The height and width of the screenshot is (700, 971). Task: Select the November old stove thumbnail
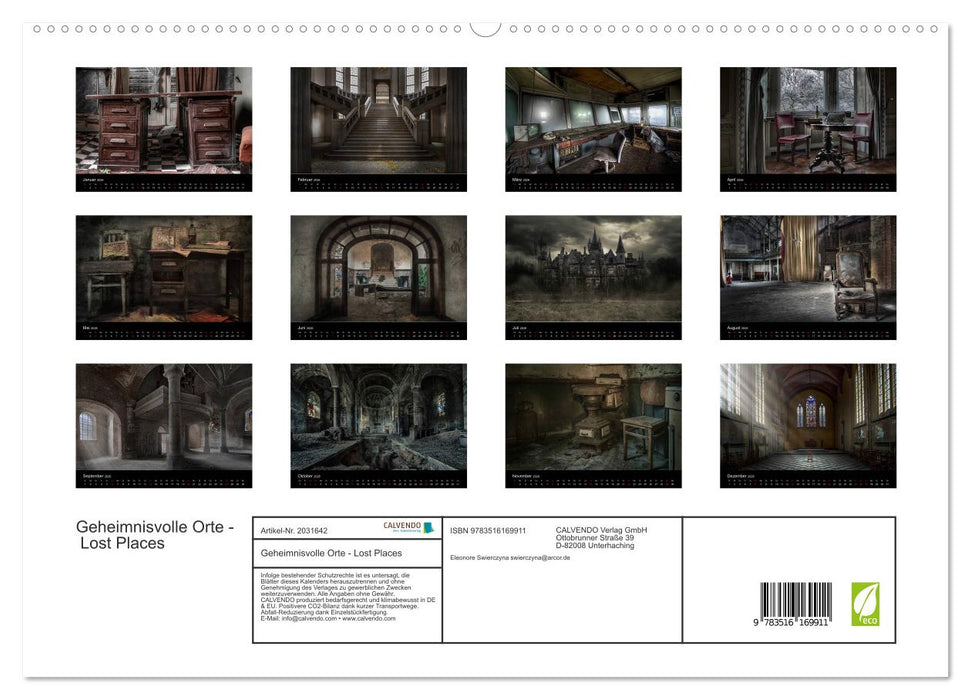point(593,417)
